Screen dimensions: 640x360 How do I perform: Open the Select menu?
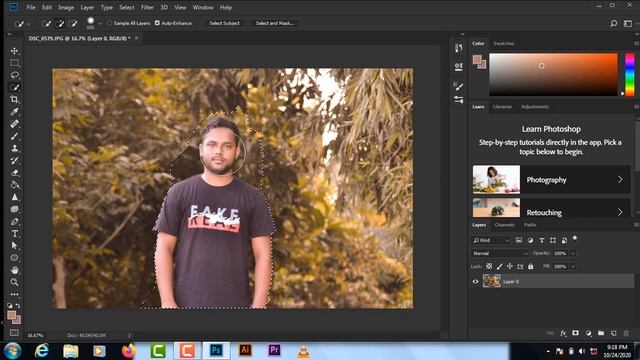[x=127, y=7]
